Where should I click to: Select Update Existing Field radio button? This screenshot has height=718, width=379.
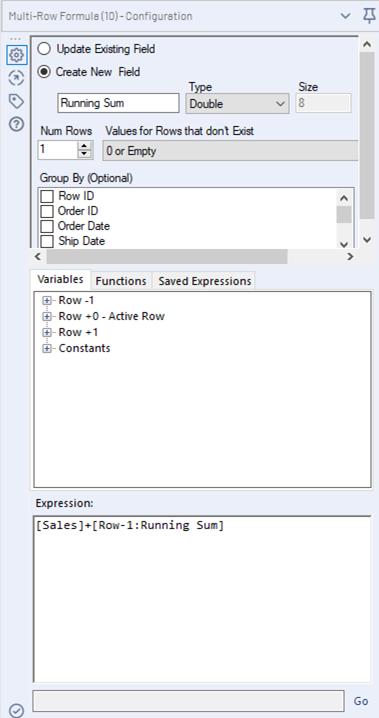44,49
